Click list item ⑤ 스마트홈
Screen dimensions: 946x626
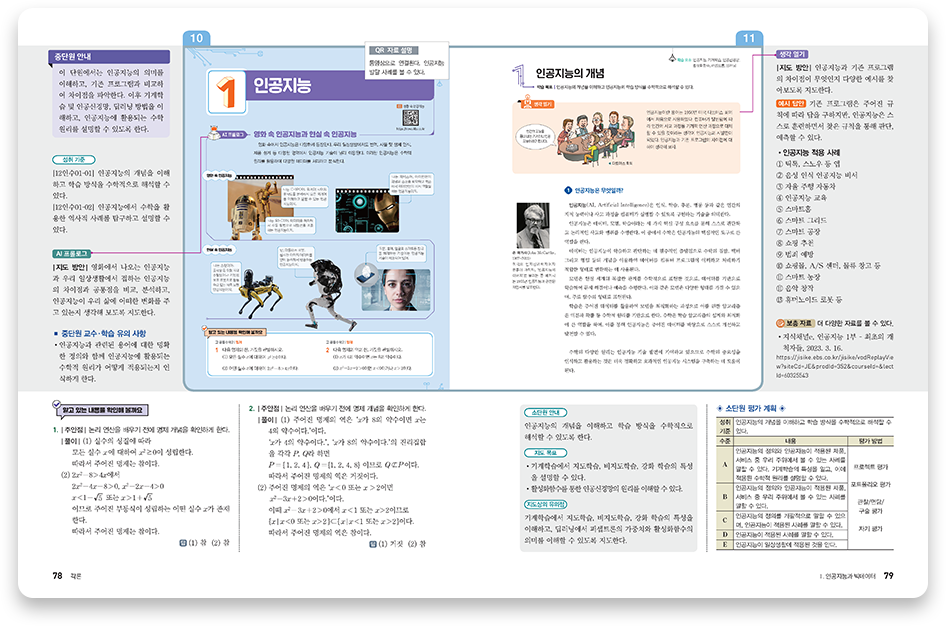(795, 209)
